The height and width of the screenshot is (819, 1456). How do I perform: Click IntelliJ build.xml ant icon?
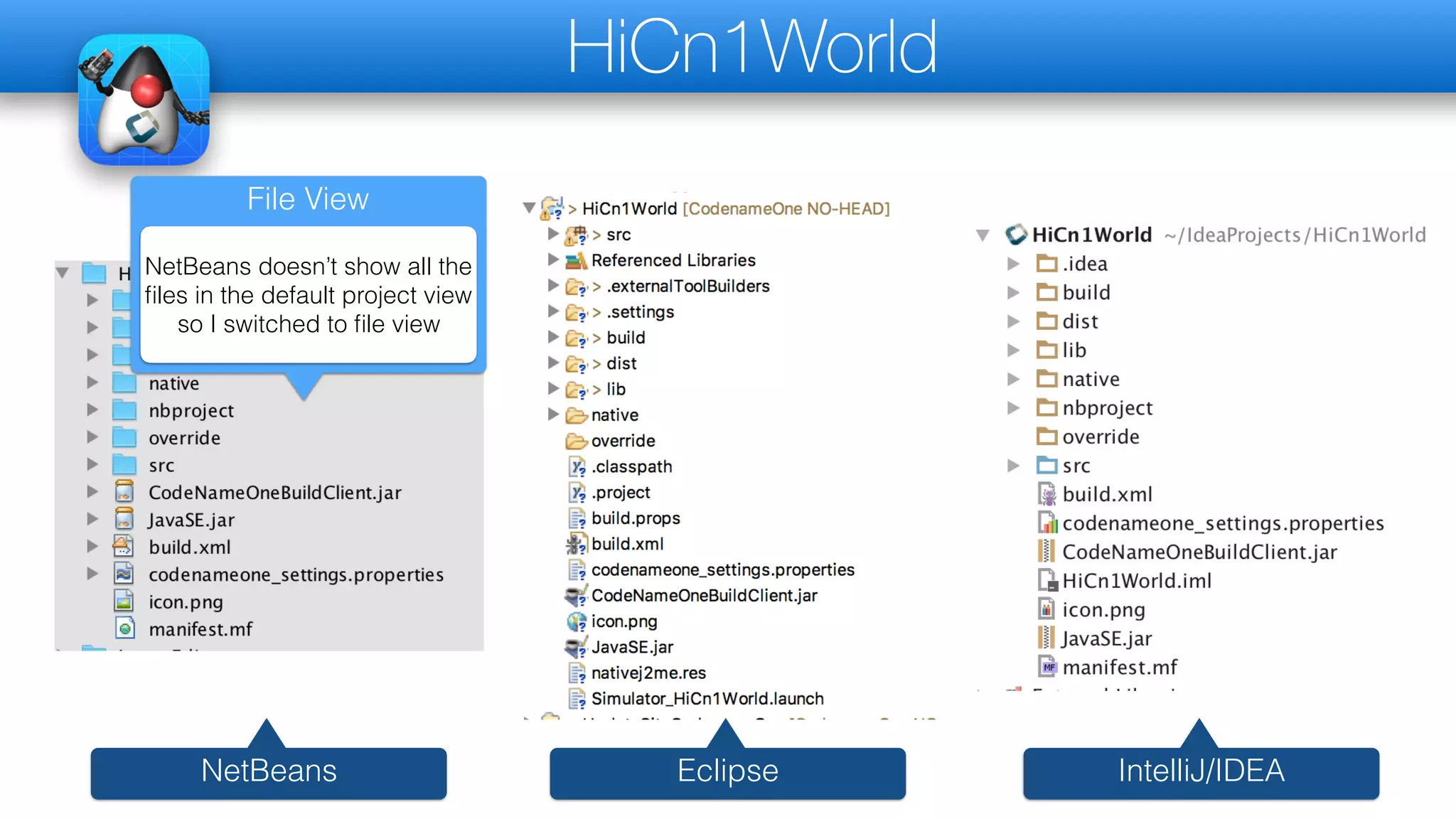pyautogui.click(x=1047, y=494)
